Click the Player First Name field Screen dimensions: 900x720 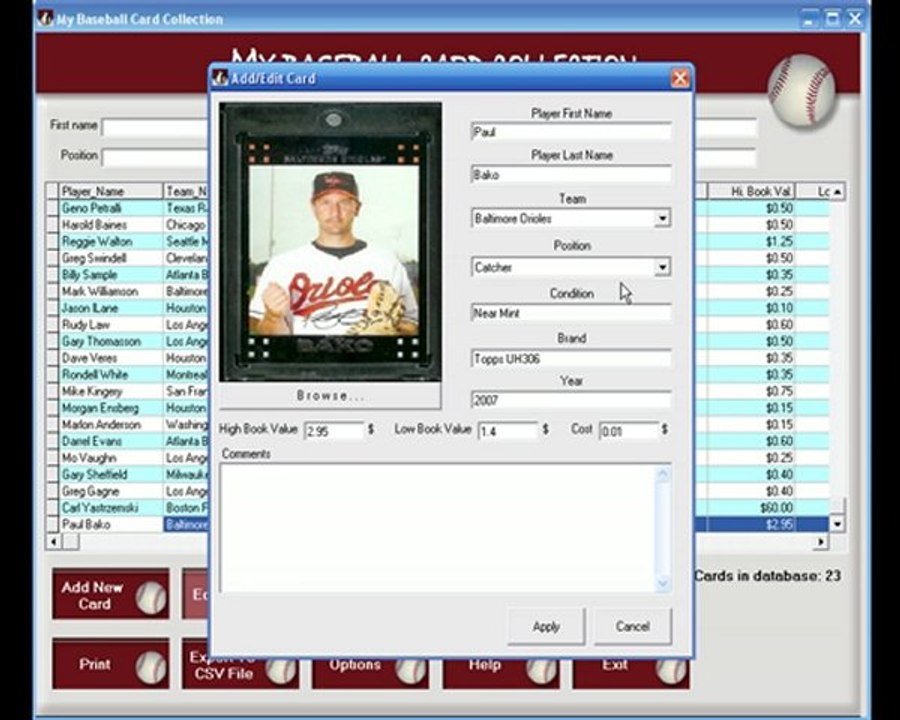(571, 132)
